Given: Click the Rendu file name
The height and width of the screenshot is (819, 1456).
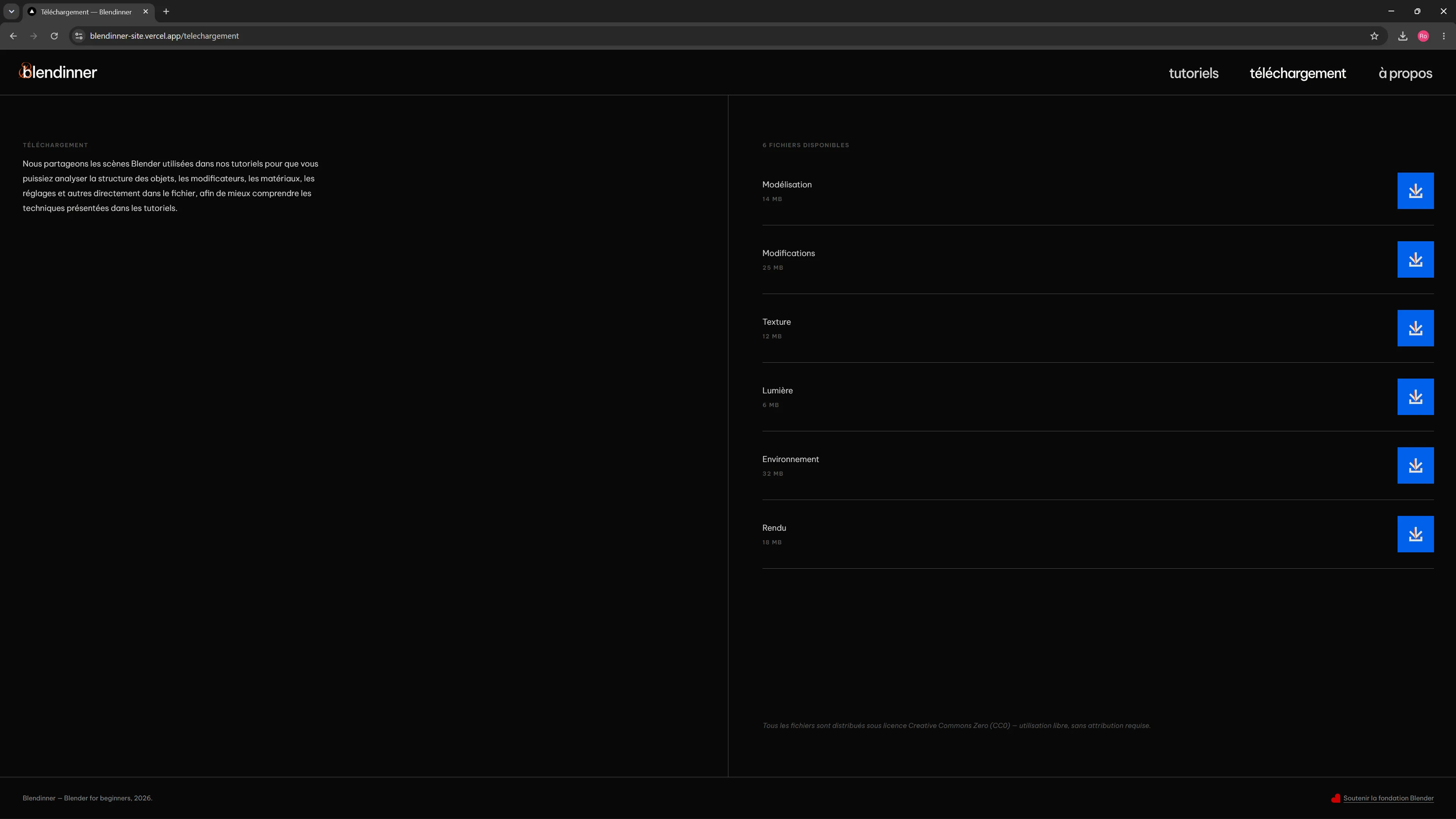Looking at the screenshot, I should click(774, 528).
